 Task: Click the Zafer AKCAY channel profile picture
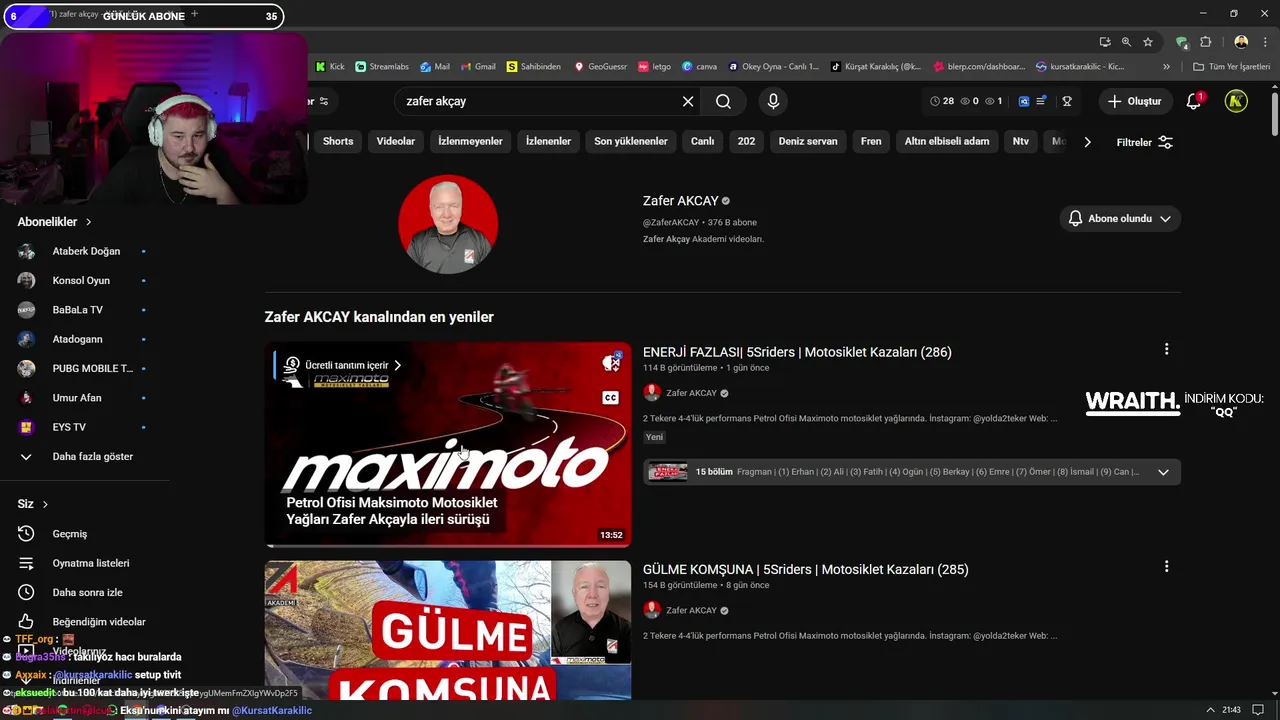448,224
